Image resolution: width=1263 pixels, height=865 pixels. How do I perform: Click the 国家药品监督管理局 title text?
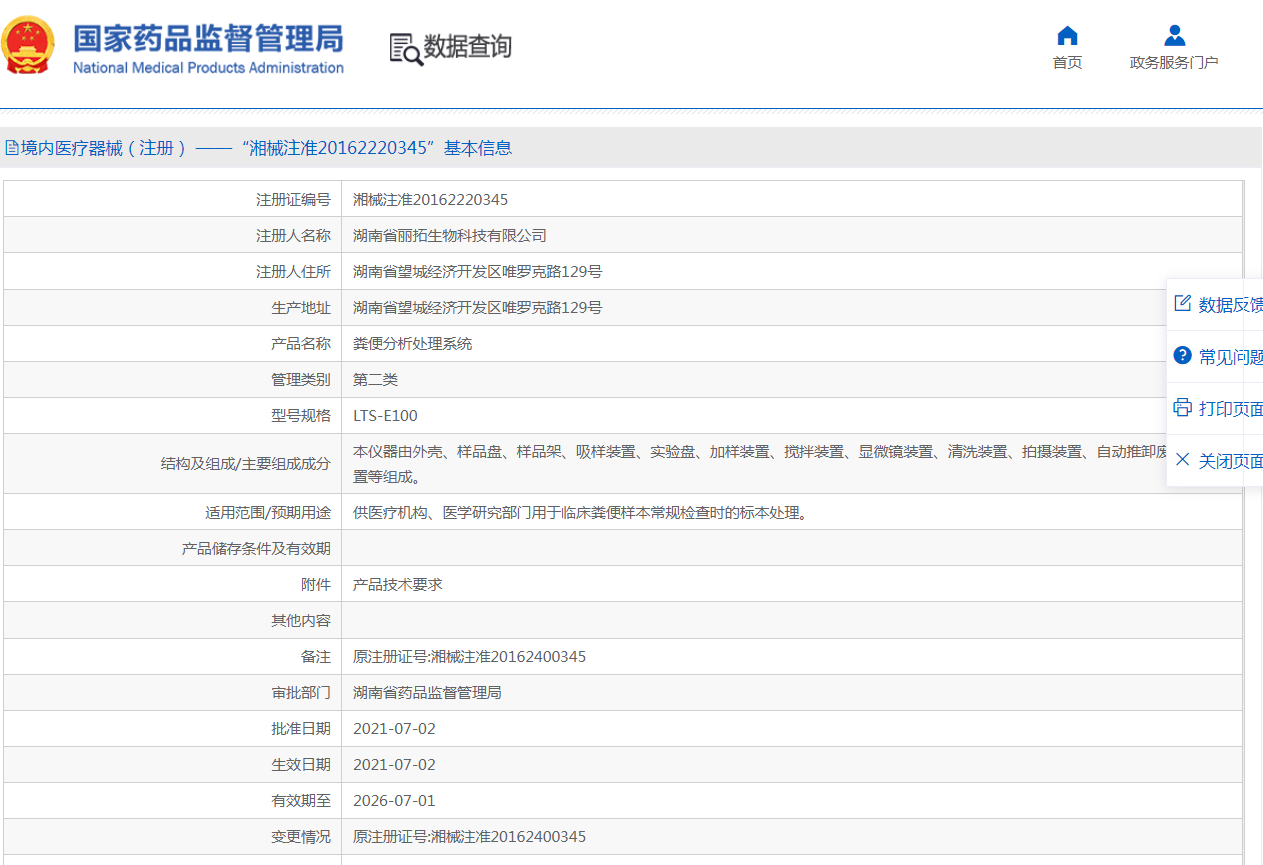pos(208,38)
